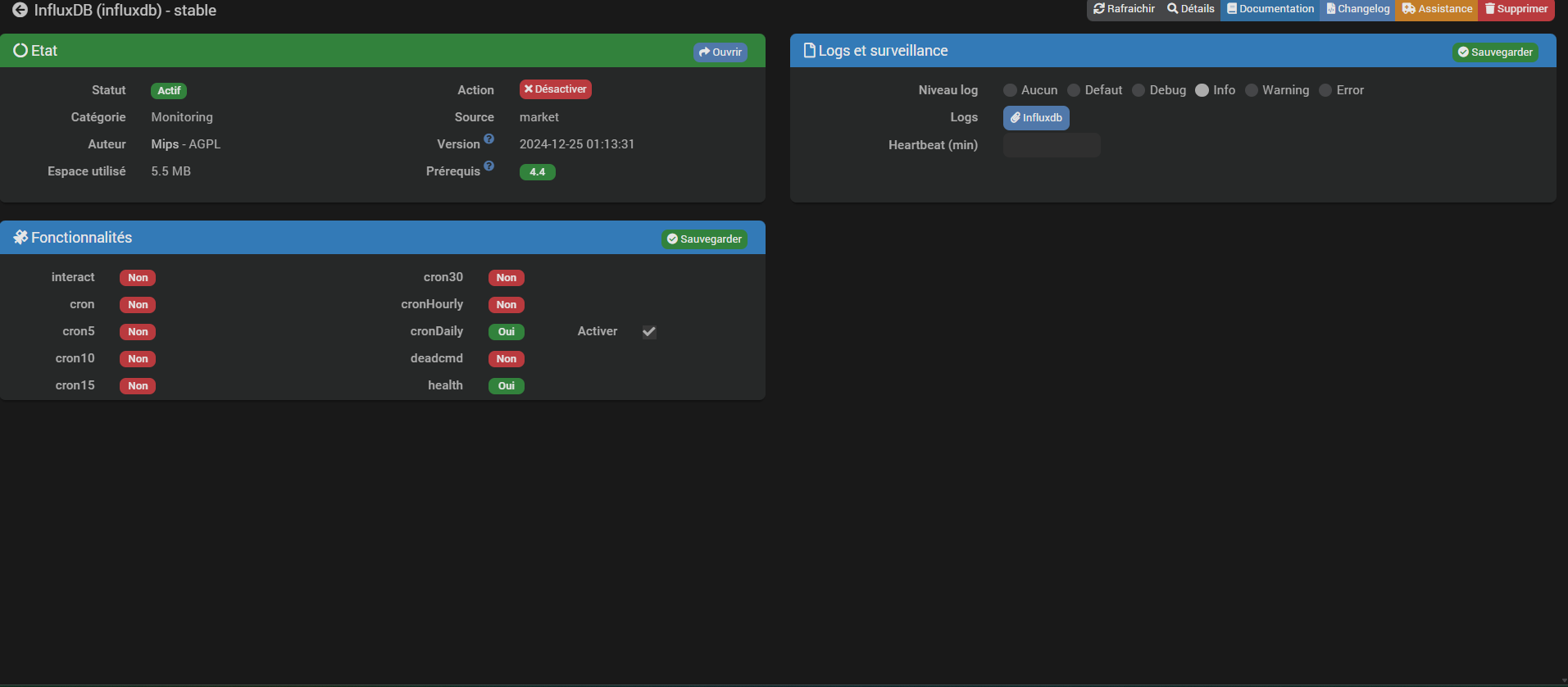This screenshot has width=1568, height=687.
Task: Click the help icon next to Version
Action: (x=489, y=139)
